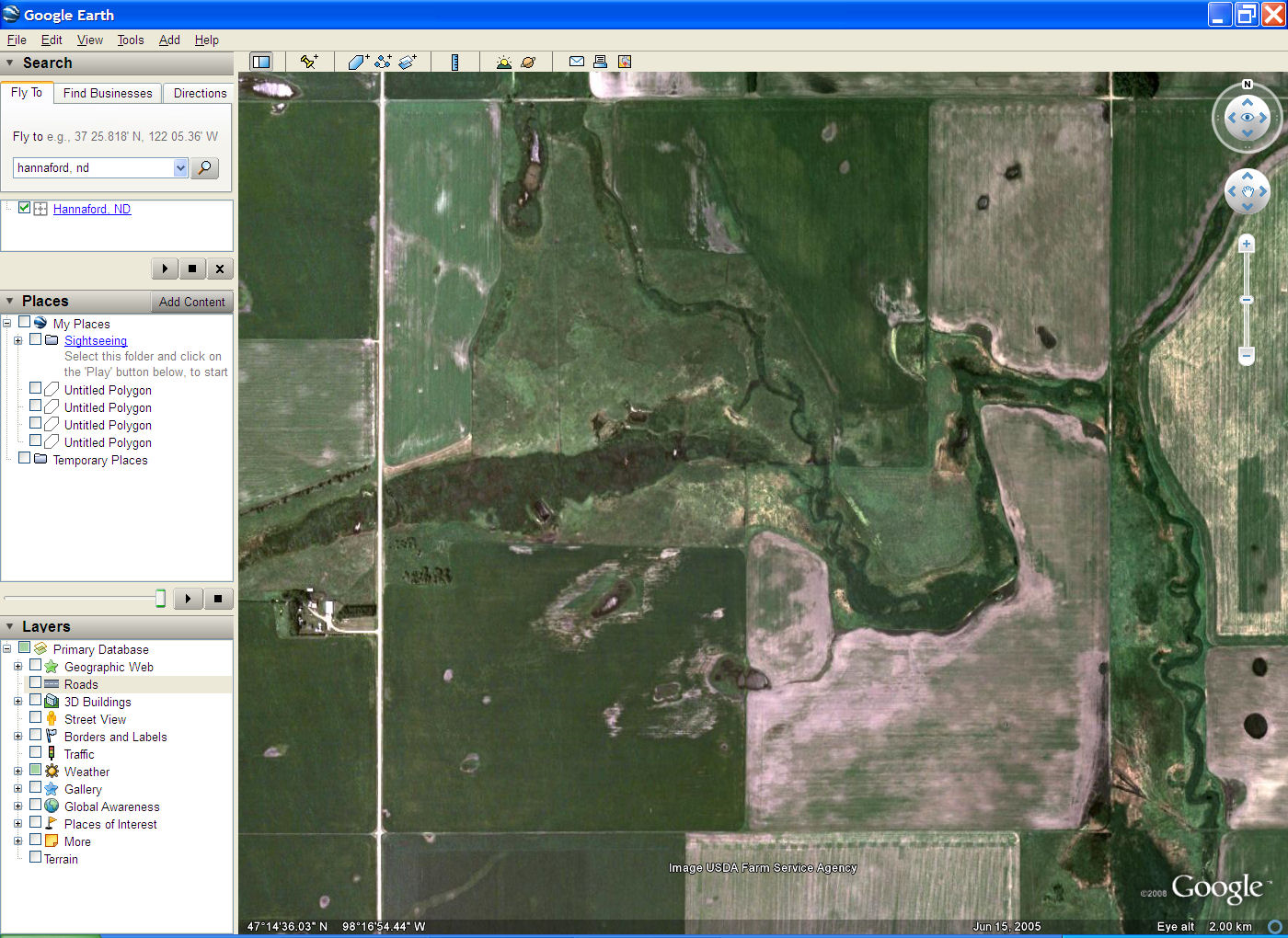Check the My Places checkbox
The height and width of the screenshot is (938, 1288).
coord(25,322)
